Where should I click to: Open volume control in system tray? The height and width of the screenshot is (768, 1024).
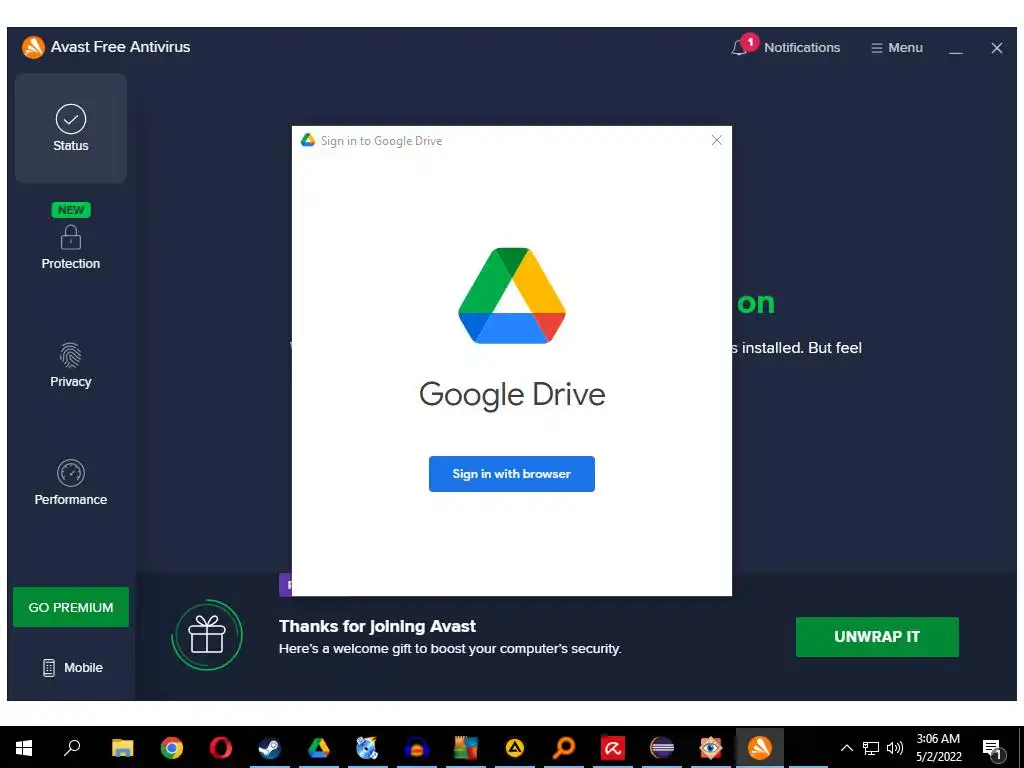pos(895,748)
